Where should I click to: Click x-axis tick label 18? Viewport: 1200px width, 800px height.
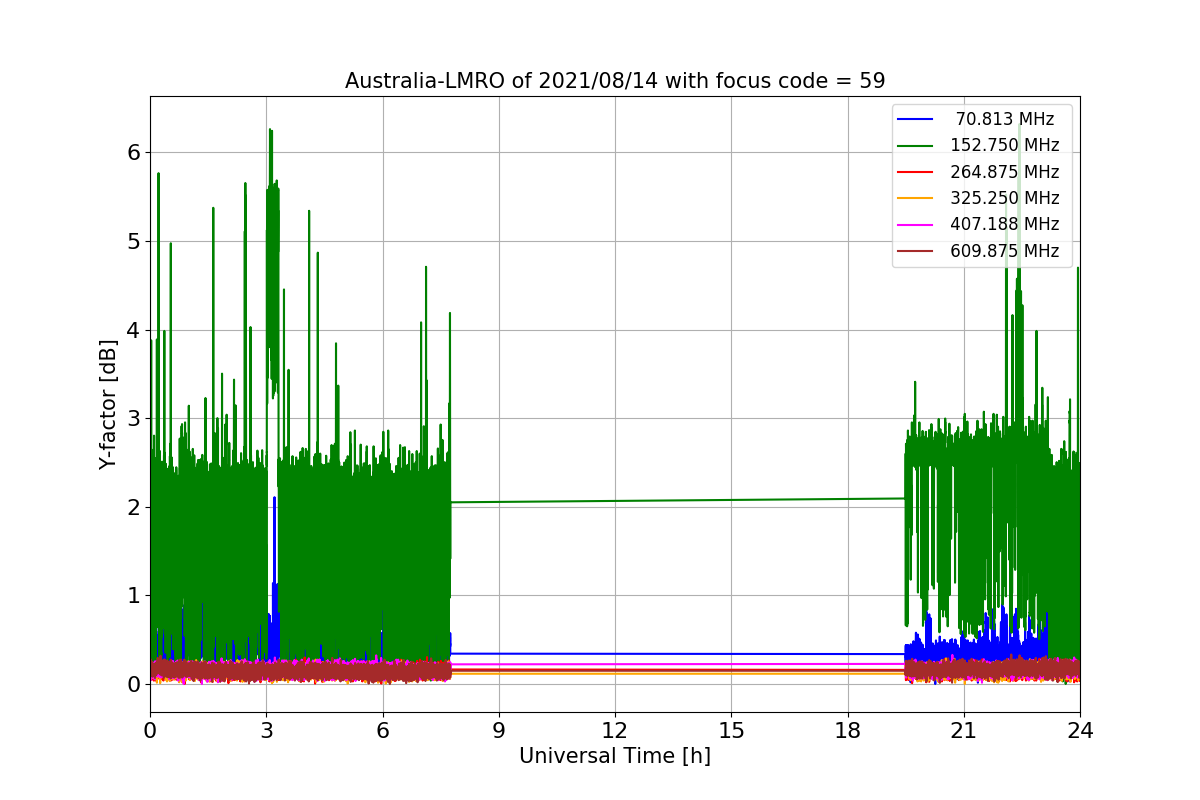(x=847, y=730)
